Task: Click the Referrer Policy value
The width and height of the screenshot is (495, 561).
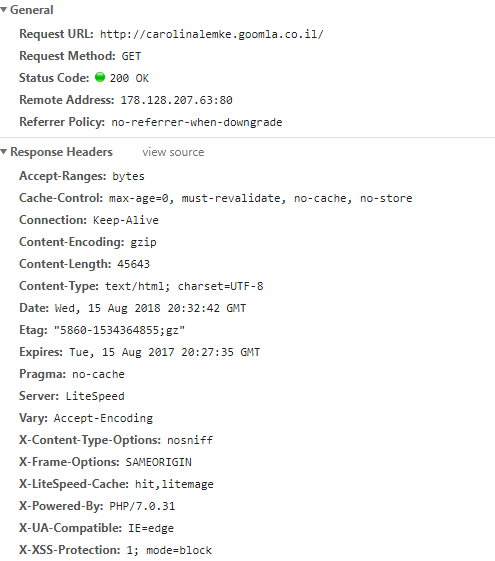Action: [x=197, y=122]
